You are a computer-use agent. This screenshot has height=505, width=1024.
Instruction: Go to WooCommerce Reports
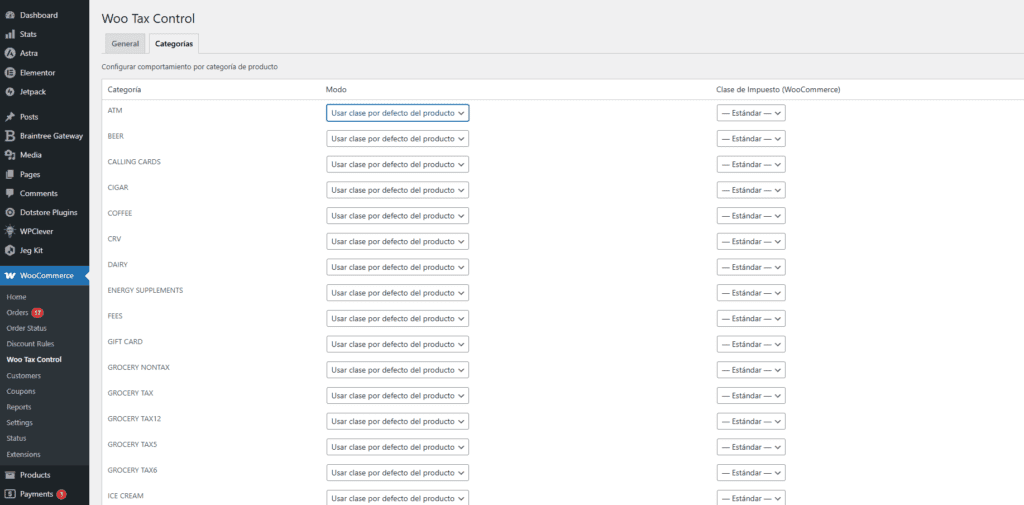coord(19,407)
